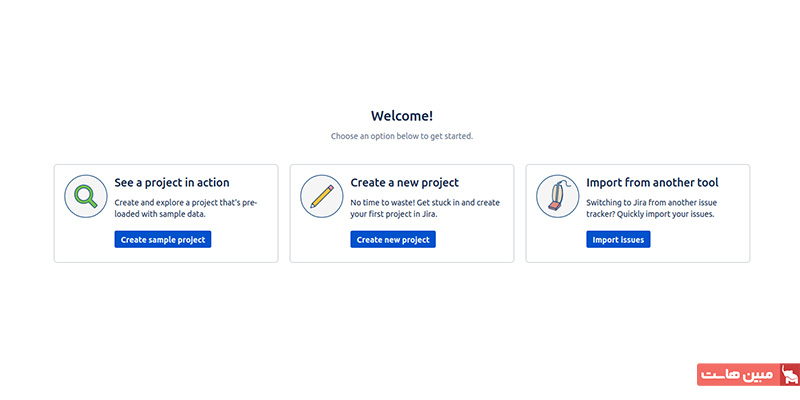Click the Welcome! title
Image resolution: width=800 pixels, height=400 pixels.
(402, 116)
